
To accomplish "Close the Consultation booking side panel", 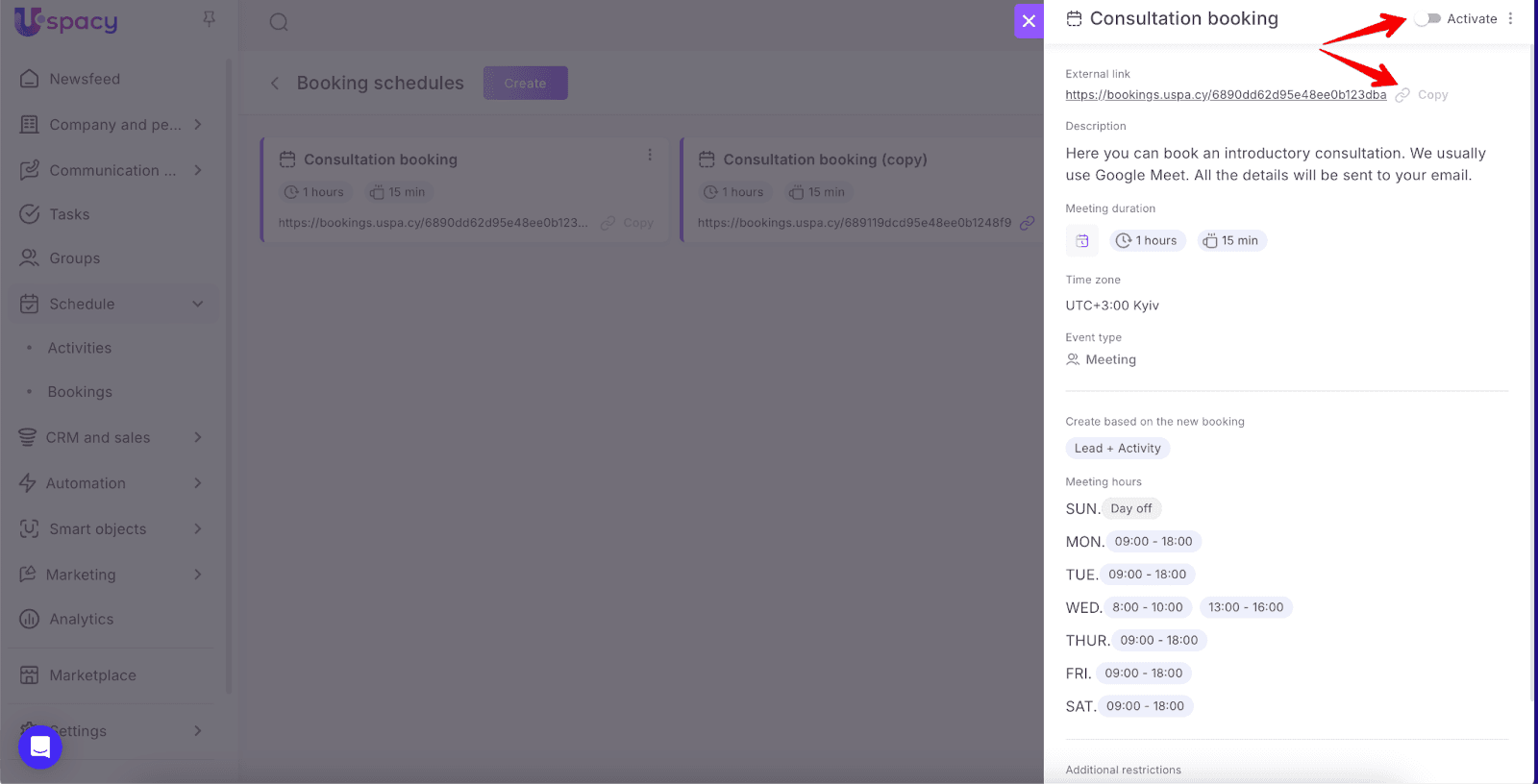I will click(1029, 21).
